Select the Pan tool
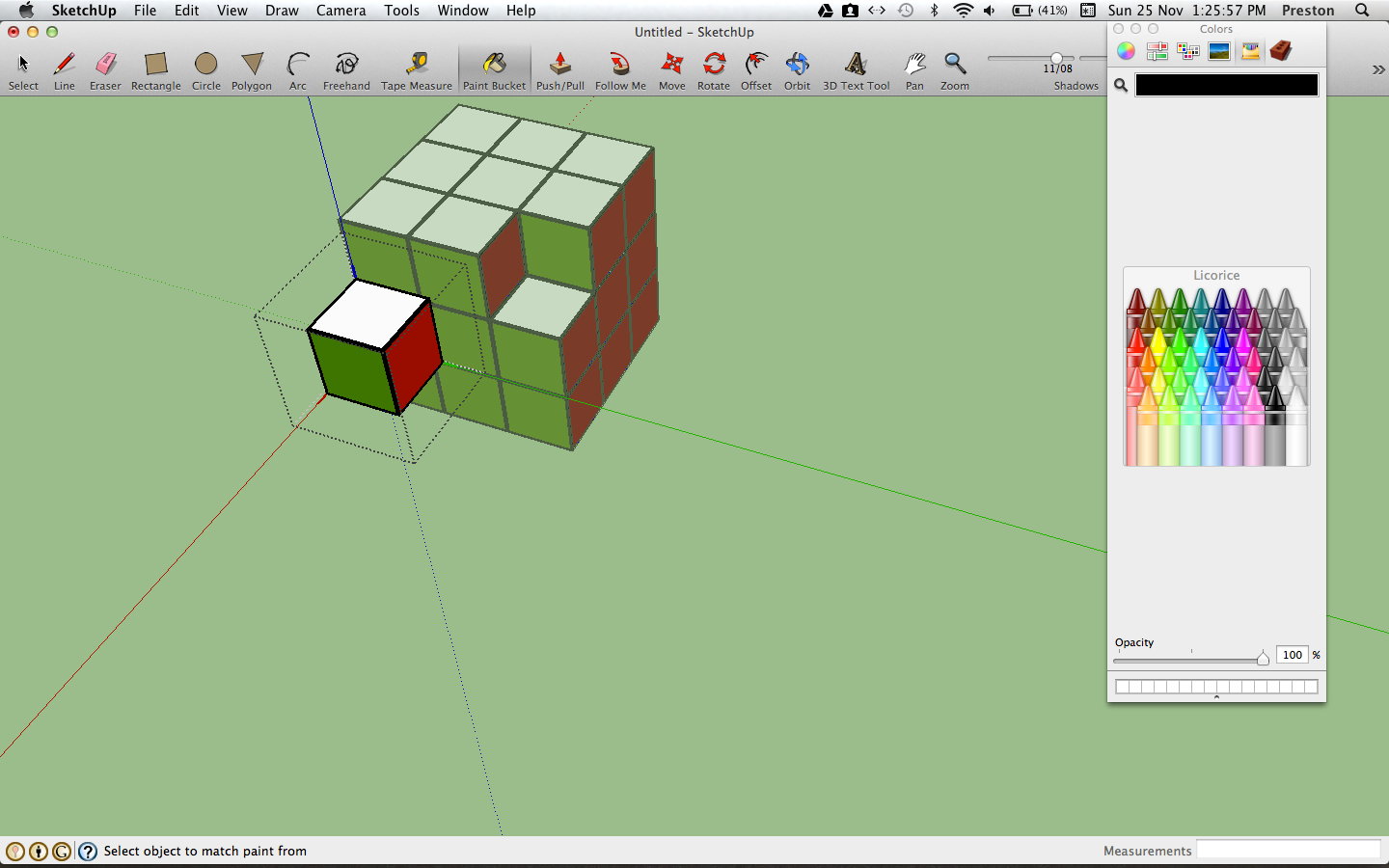This screenshot has width=1389, height=868. coord(913,63)
